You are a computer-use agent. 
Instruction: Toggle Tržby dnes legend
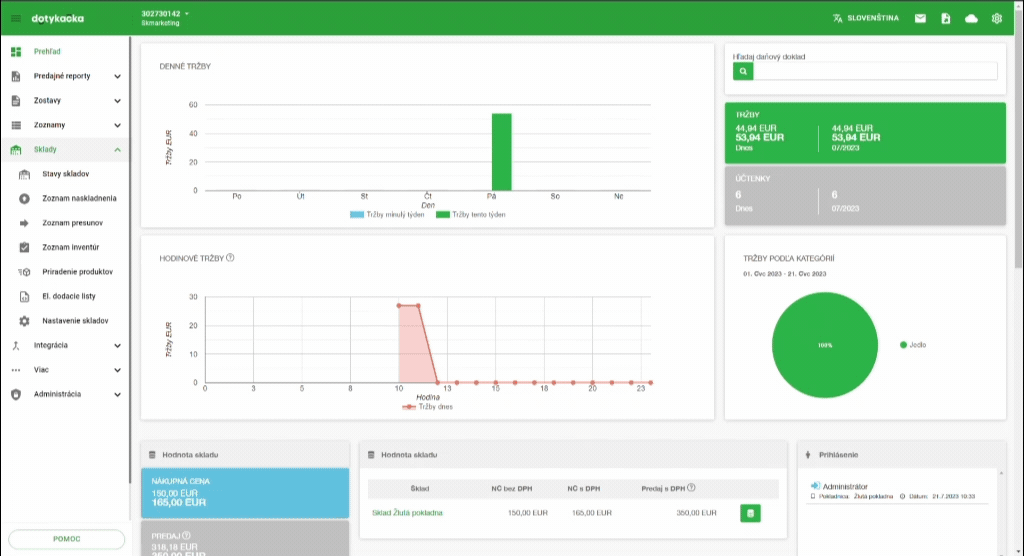[x=428, y=406]
